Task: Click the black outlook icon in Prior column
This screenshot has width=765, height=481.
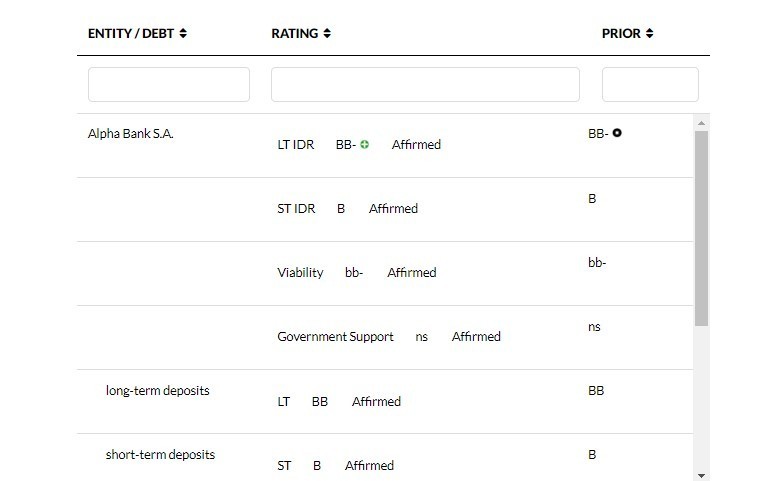Action: [x=617, y=133]
